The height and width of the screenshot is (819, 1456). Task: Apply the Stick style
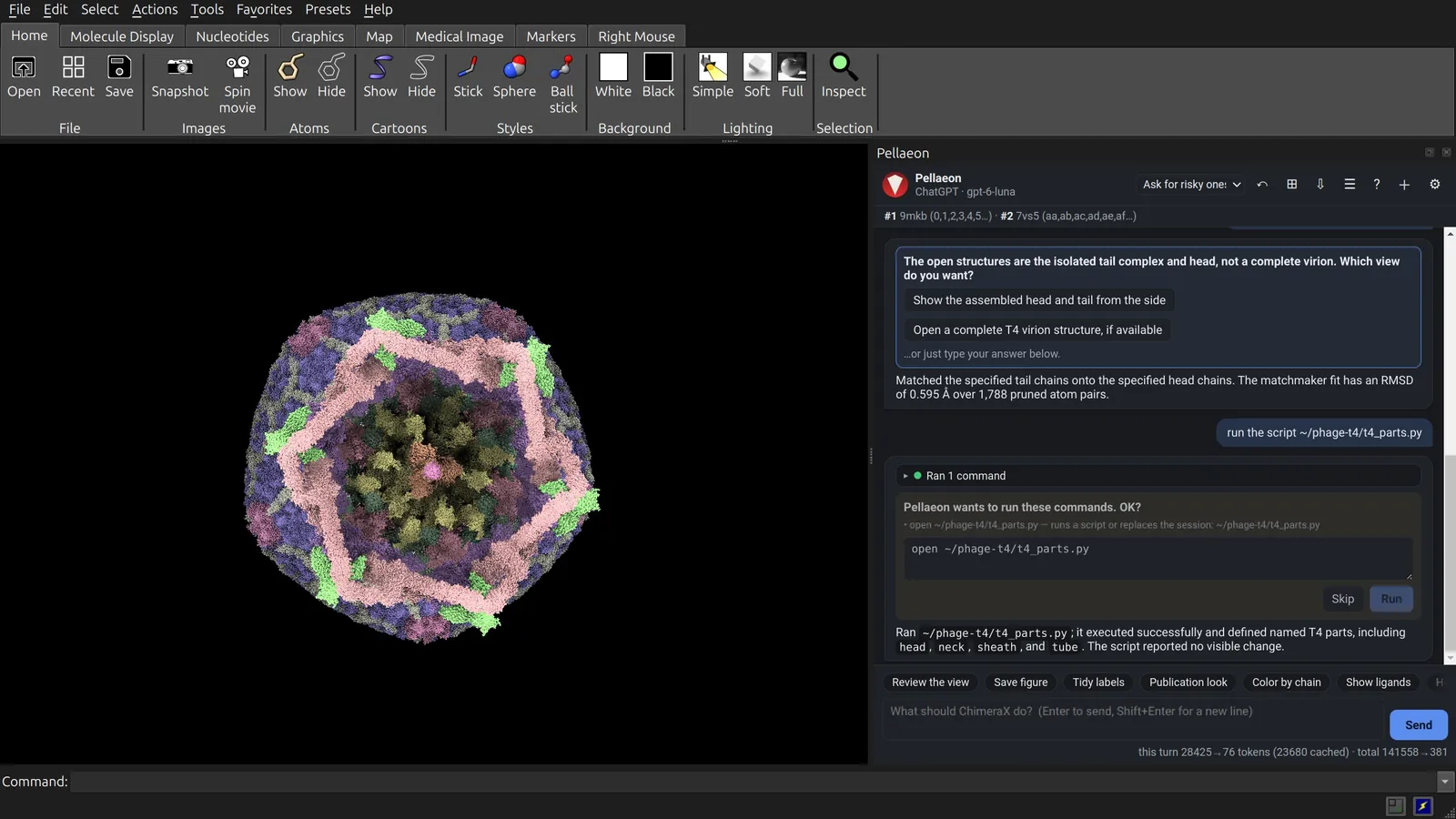pos(468,76)
